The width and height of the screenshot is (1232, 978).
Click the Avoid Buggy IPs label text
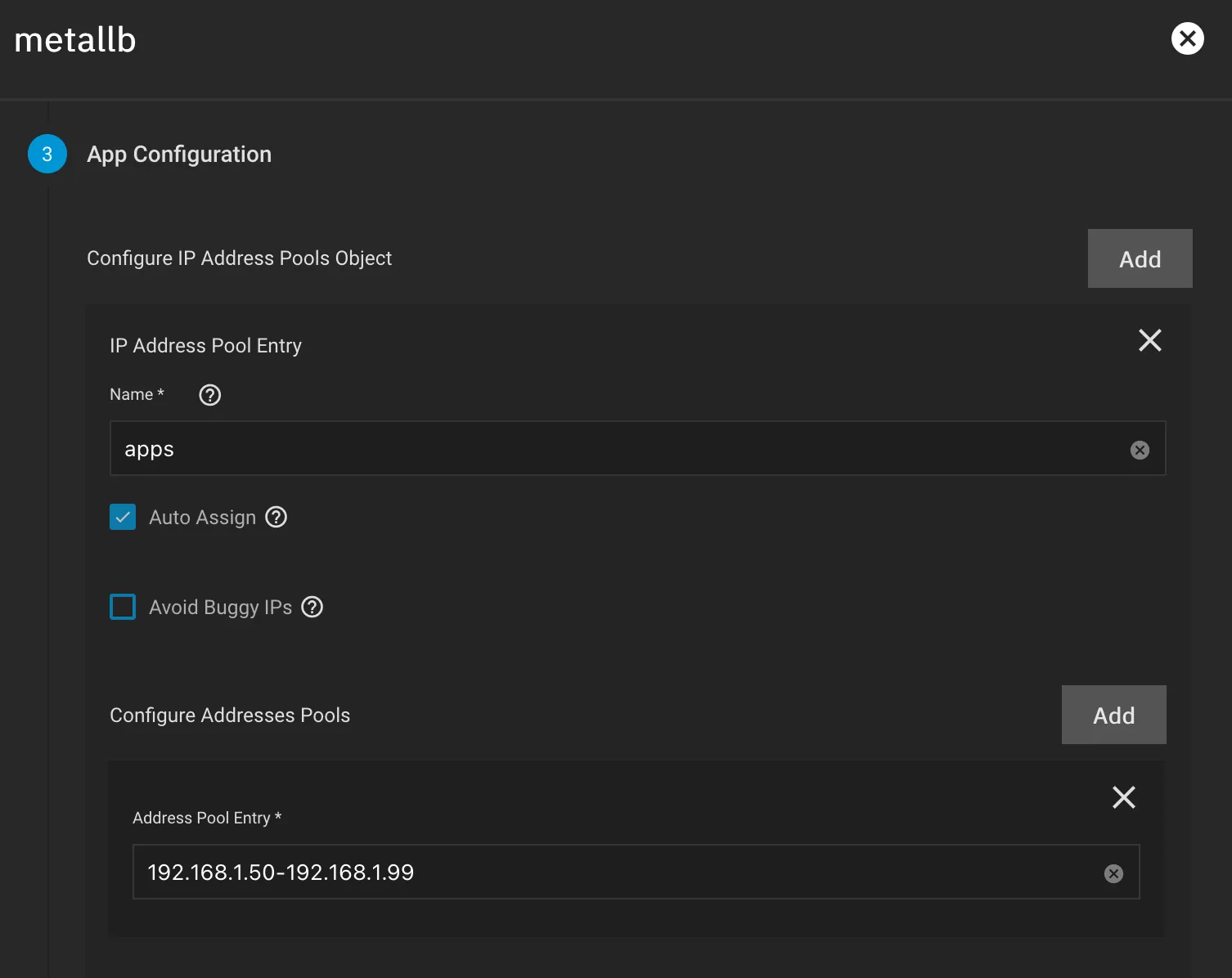[220, 608]
